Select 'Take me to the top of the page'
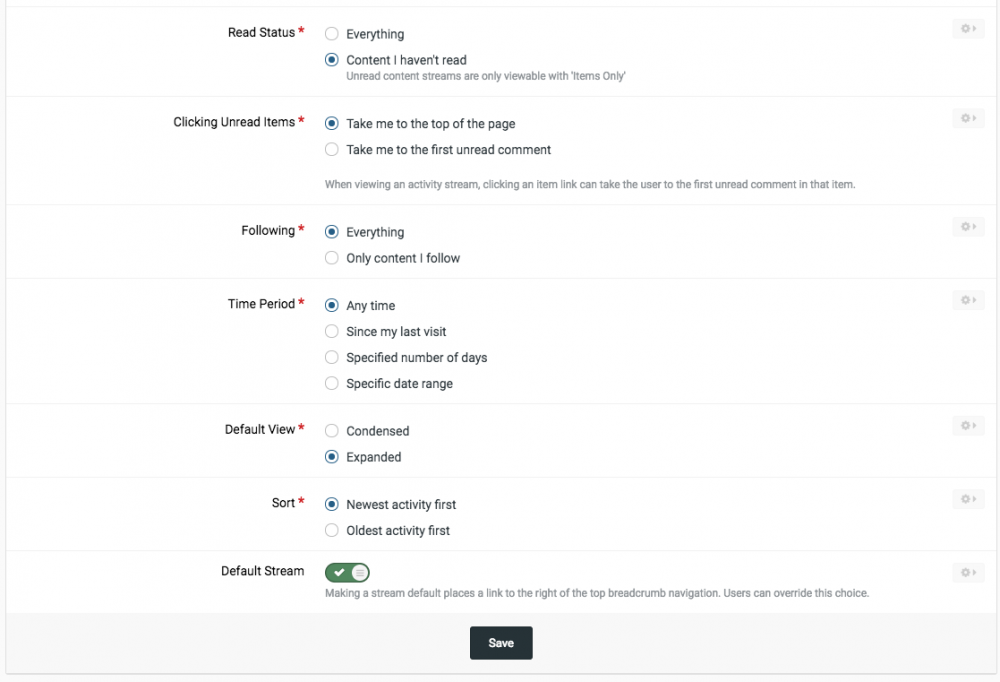This screenshot has height=682, width=1000. pyautogui.click(x=332, y=124)
